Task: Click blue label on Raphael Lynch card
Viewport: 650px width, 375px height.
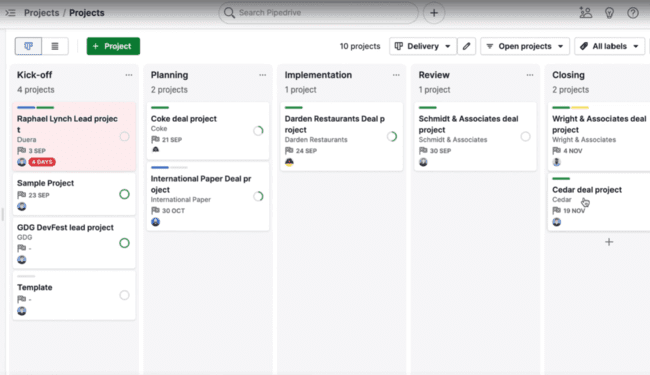Action: (x=26, y=108)
